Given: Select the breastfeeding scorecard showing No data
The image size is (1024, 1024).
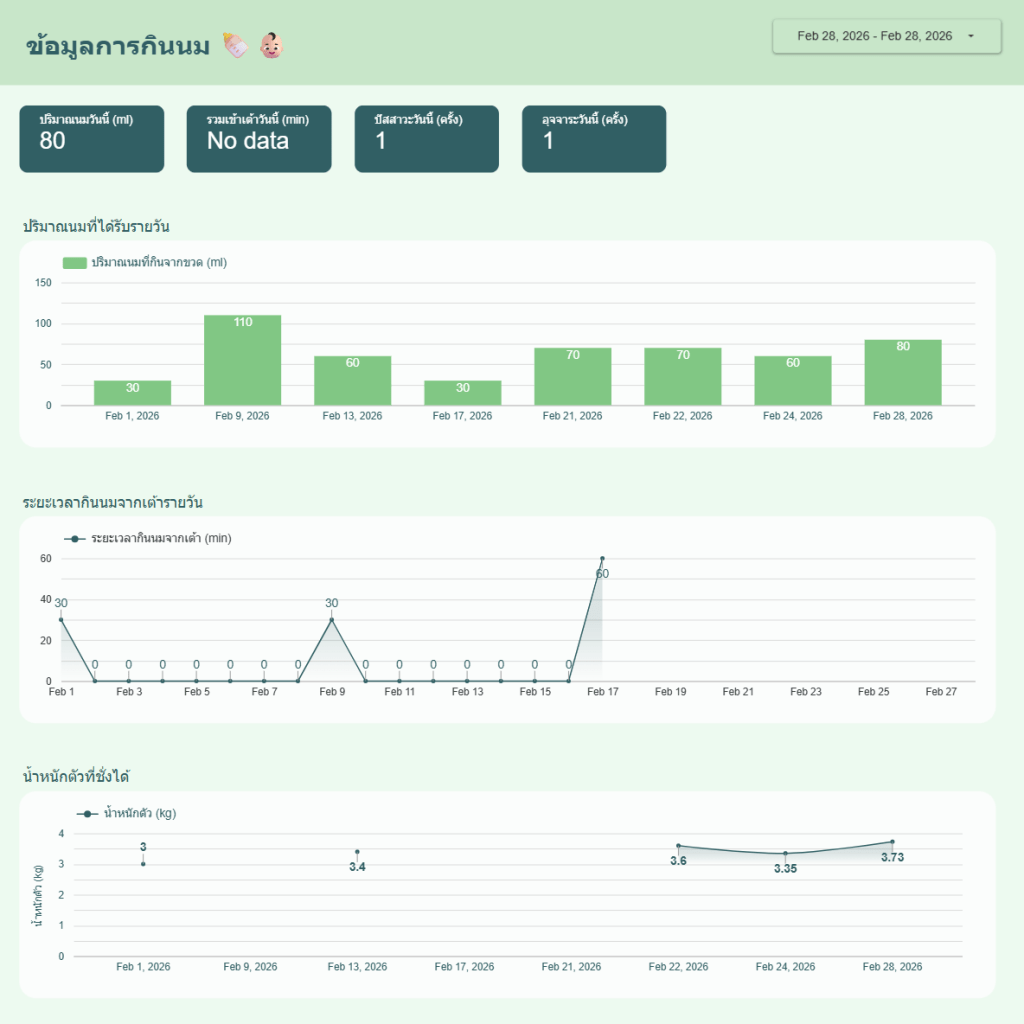Looking at the screenshot, I should click(259, 139).
